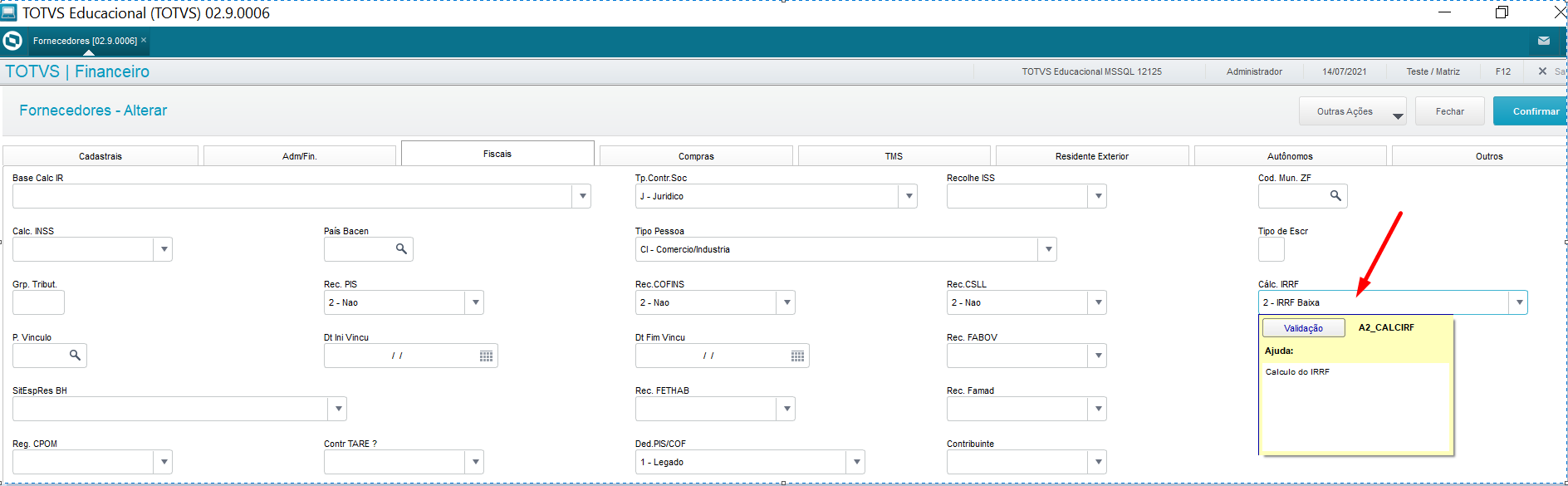Image resolution: width=1568 pixels, height=486 pixels.
Task: Click the Tipo de Escr input field
Action: (1272, 249)
